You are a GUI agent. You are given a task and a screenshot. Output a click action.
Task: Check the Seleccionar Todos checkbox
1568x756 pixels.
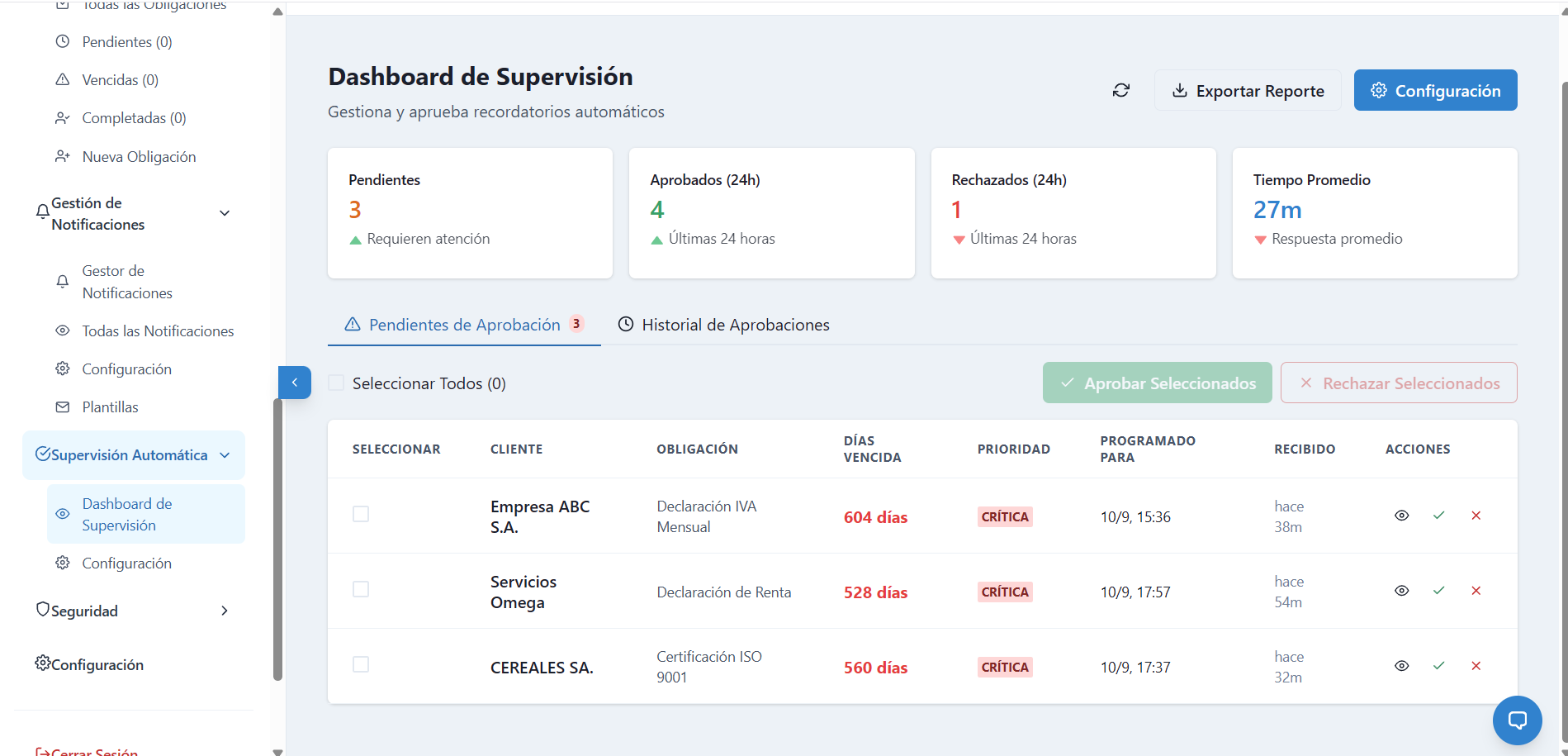pos(337,383)
